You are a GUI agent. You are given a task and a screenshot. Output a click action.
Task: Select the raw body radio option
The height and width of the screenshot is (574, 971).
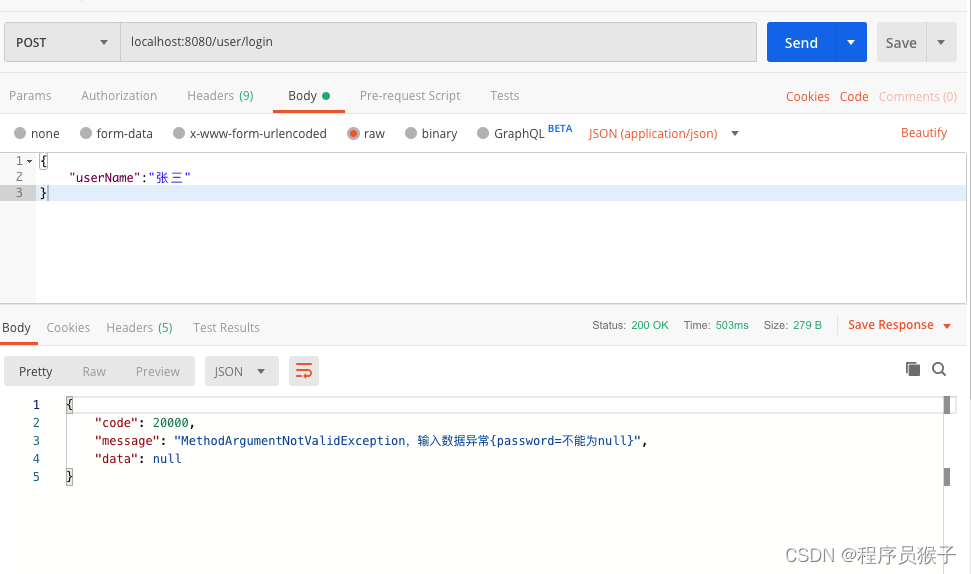tap(353, 133)
